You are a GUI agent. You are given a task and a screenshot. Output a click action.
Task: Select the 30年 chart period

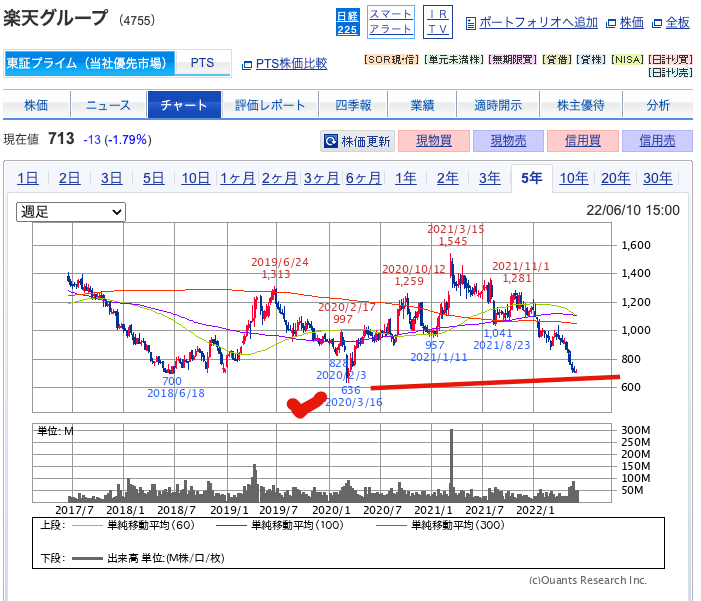[658, 178]
